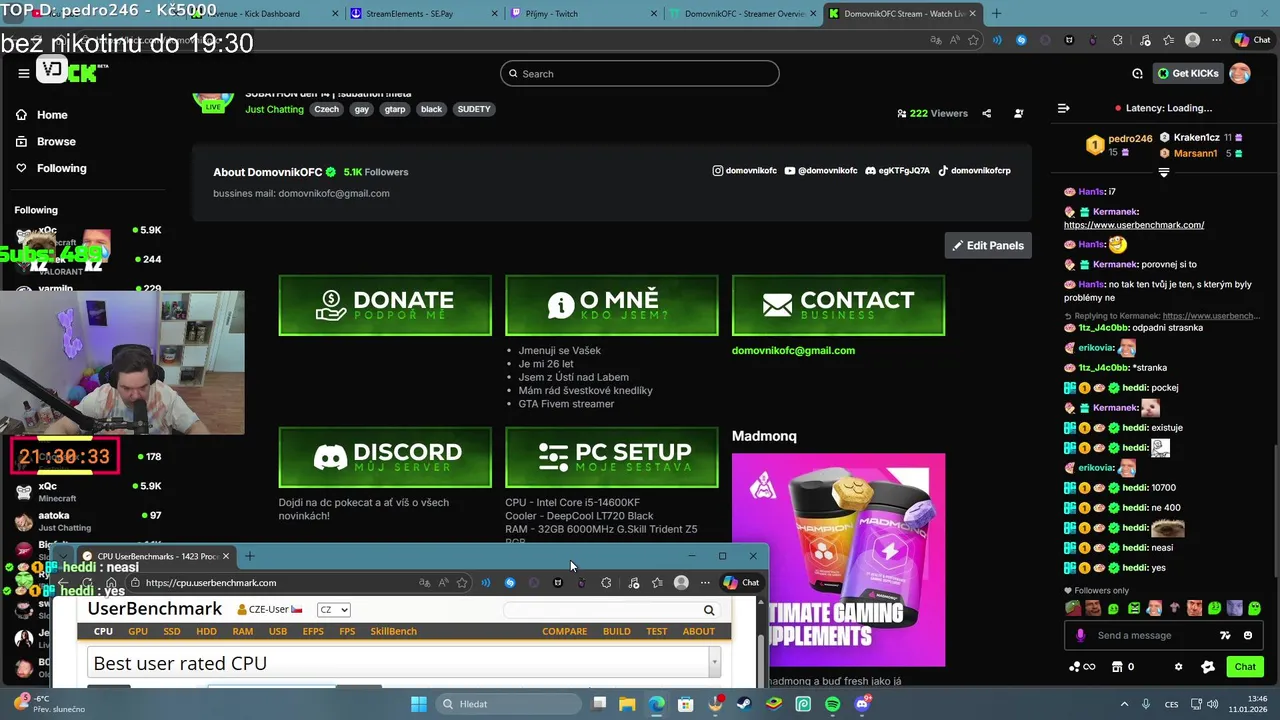The height and width of the screenshot is (720, 1280).
Task: Click the Shazam extension icon
Action: point(1021,40)
